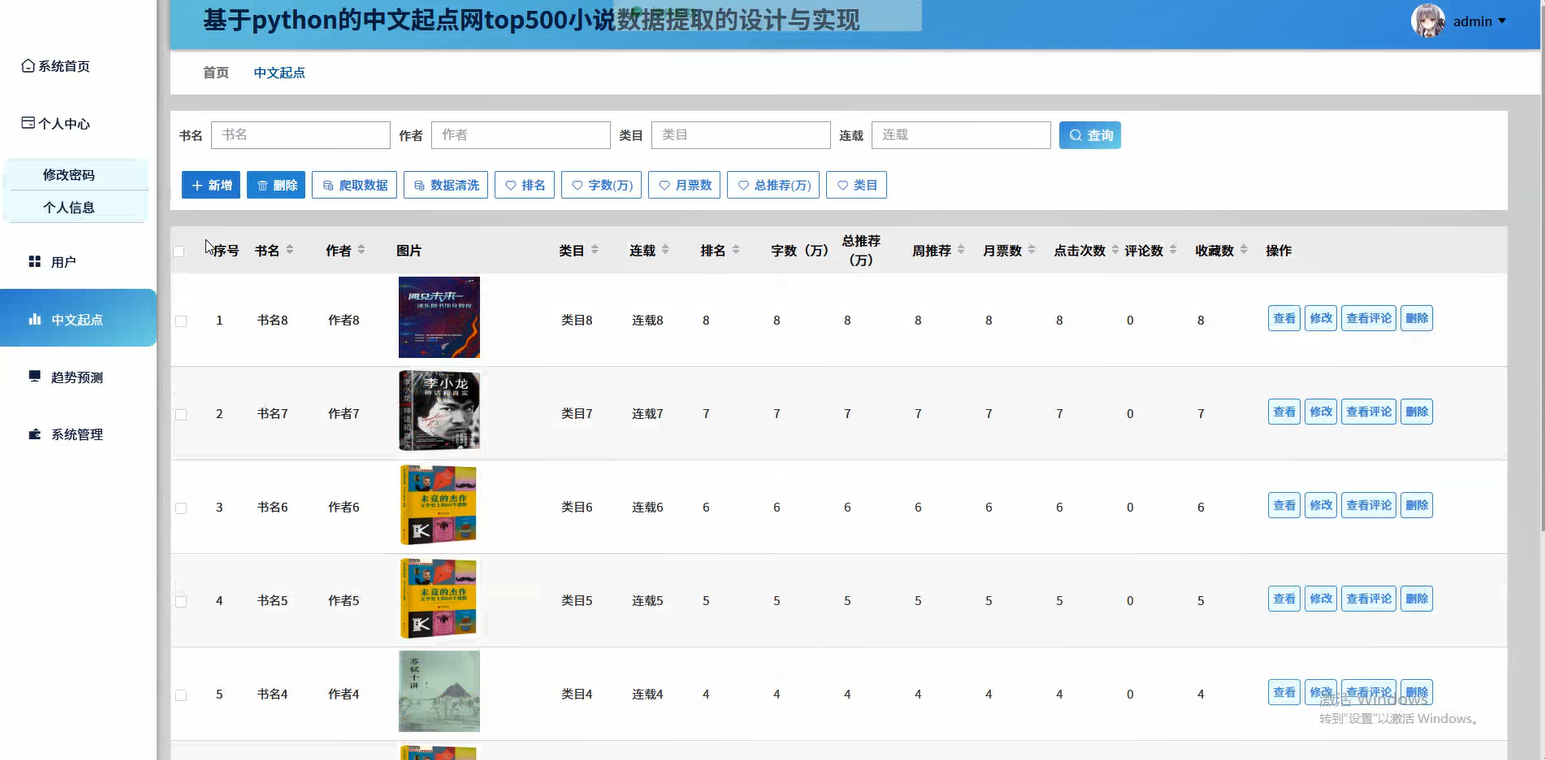Select the 趋势预测 sidebar icon
Image resolution: width=1545 pixels, height=760 pixels.
(x=32, y=376)
